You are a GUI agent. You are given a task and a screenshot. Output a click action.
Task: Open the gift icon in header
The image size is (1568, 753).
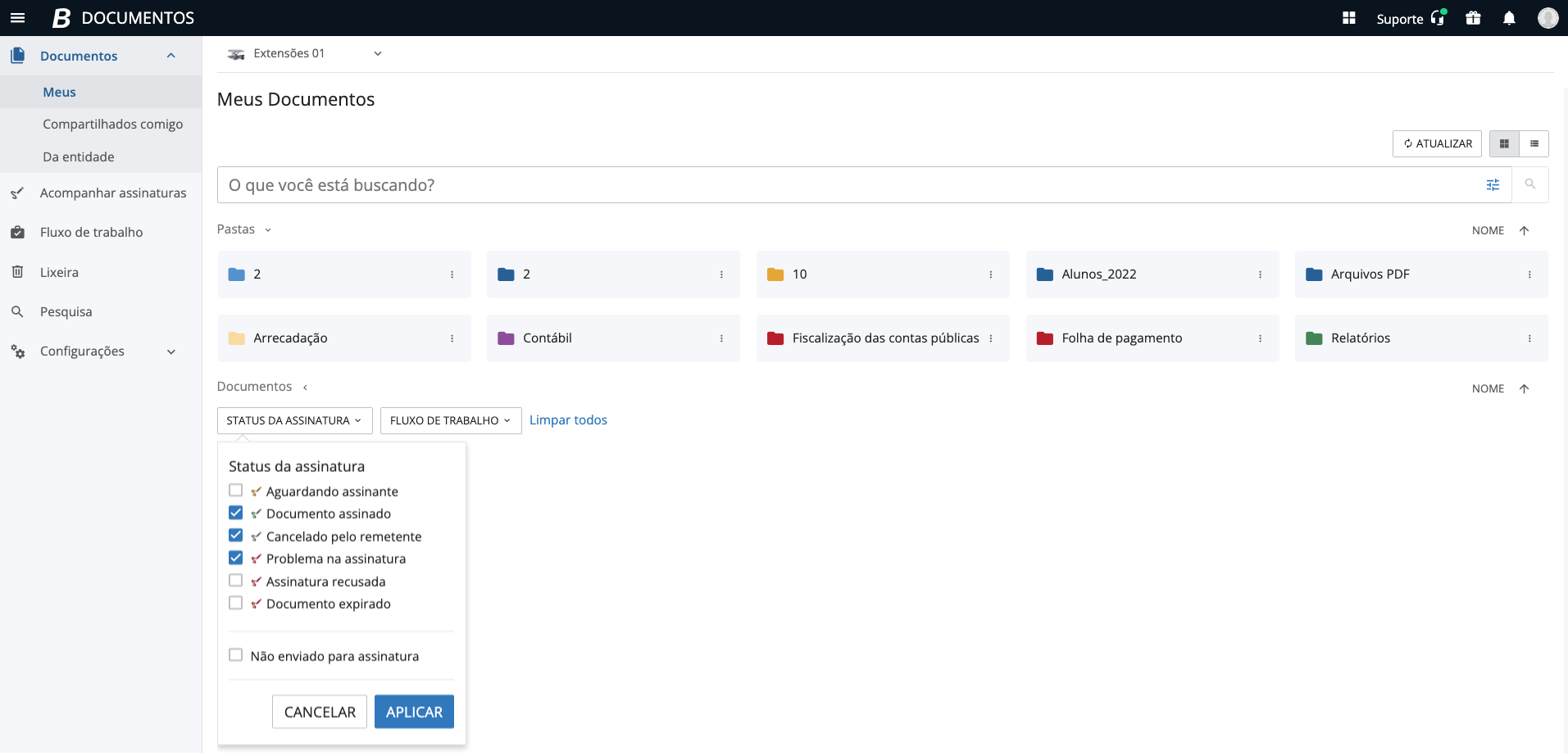pos(1472,18)
